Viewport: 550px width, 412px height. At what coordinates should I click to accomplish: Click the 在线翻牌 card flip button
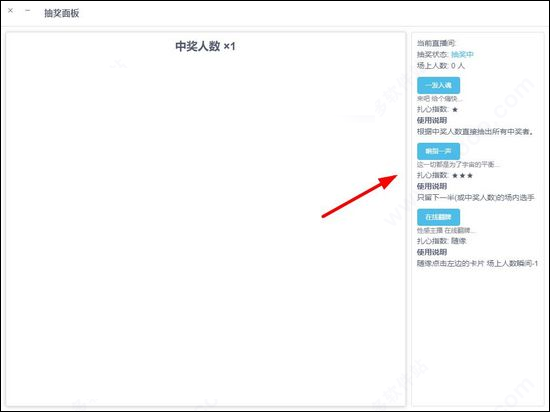pyautogui.click(x=438, y=217)
